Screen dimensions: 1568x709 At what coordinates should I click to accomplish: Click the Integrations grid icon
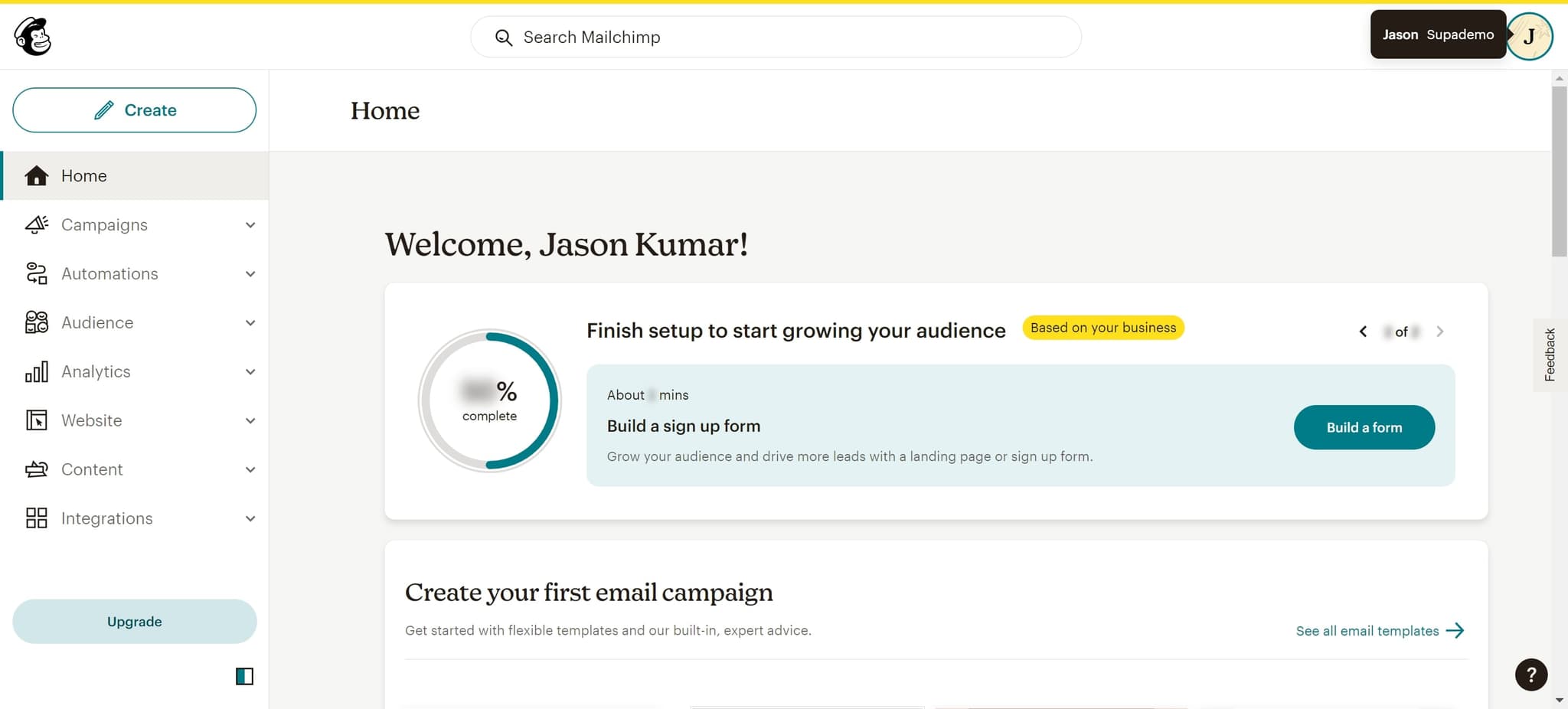(x=36, y=518)
